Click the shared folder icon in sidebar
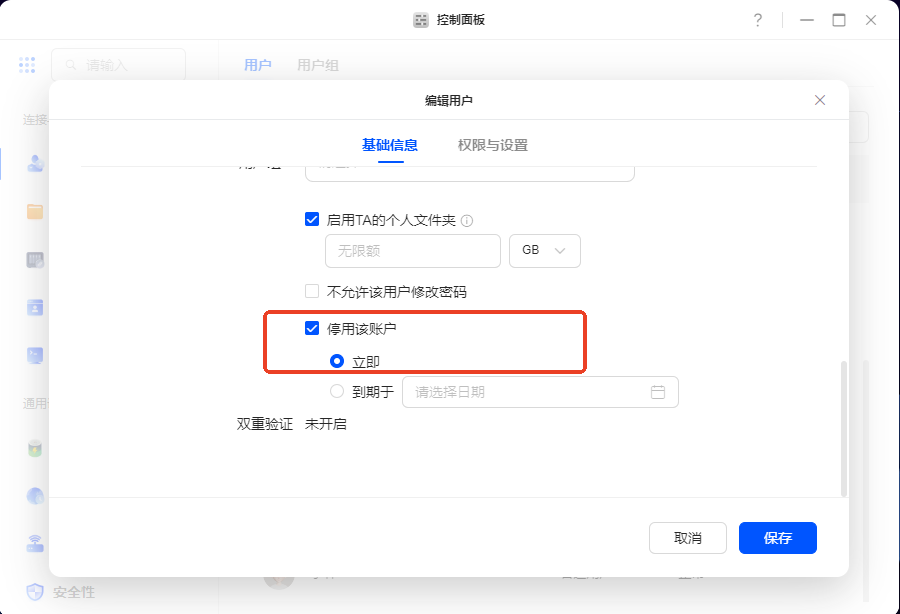Viewport: 900px width, 614px height. (x=36, y=211)
